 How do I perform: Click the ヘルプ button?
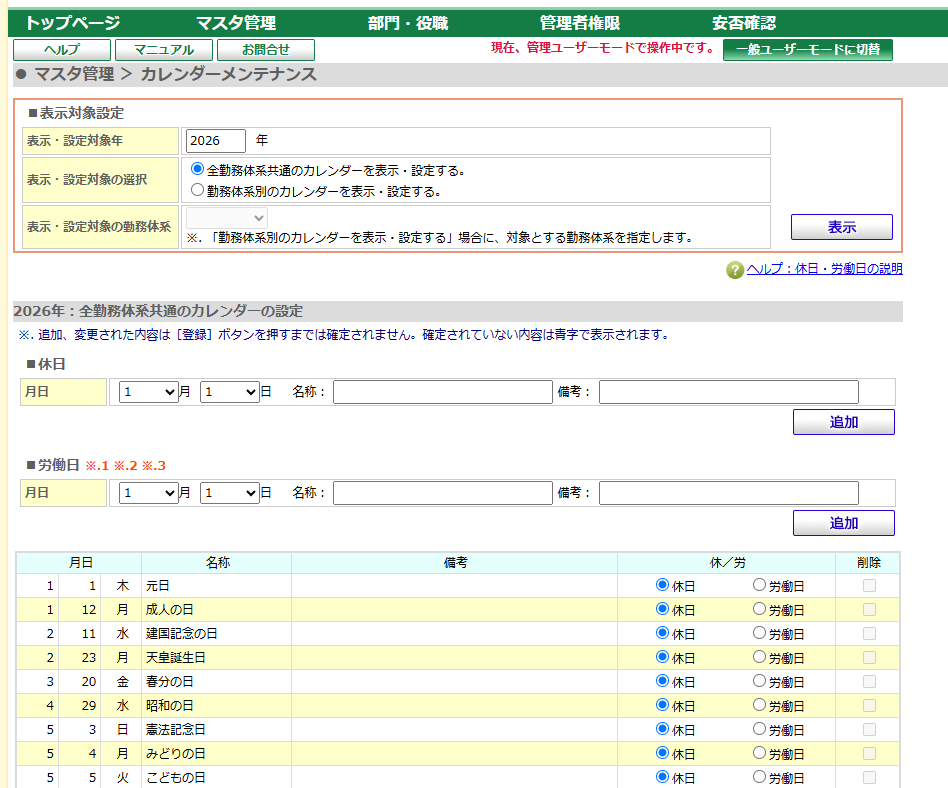point(62,50)
